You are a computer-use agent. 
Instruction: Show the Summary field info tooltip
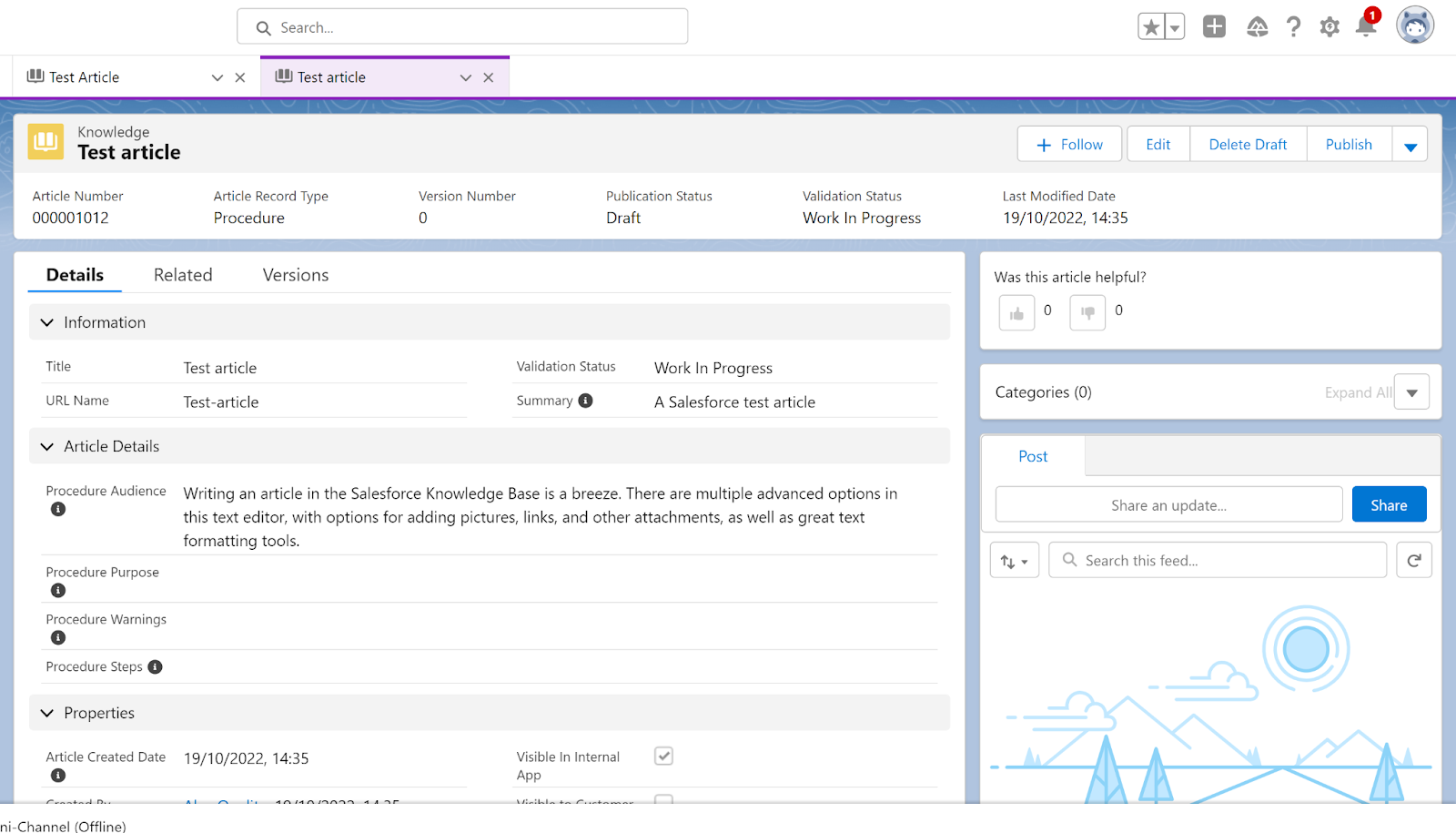point(585,401)
